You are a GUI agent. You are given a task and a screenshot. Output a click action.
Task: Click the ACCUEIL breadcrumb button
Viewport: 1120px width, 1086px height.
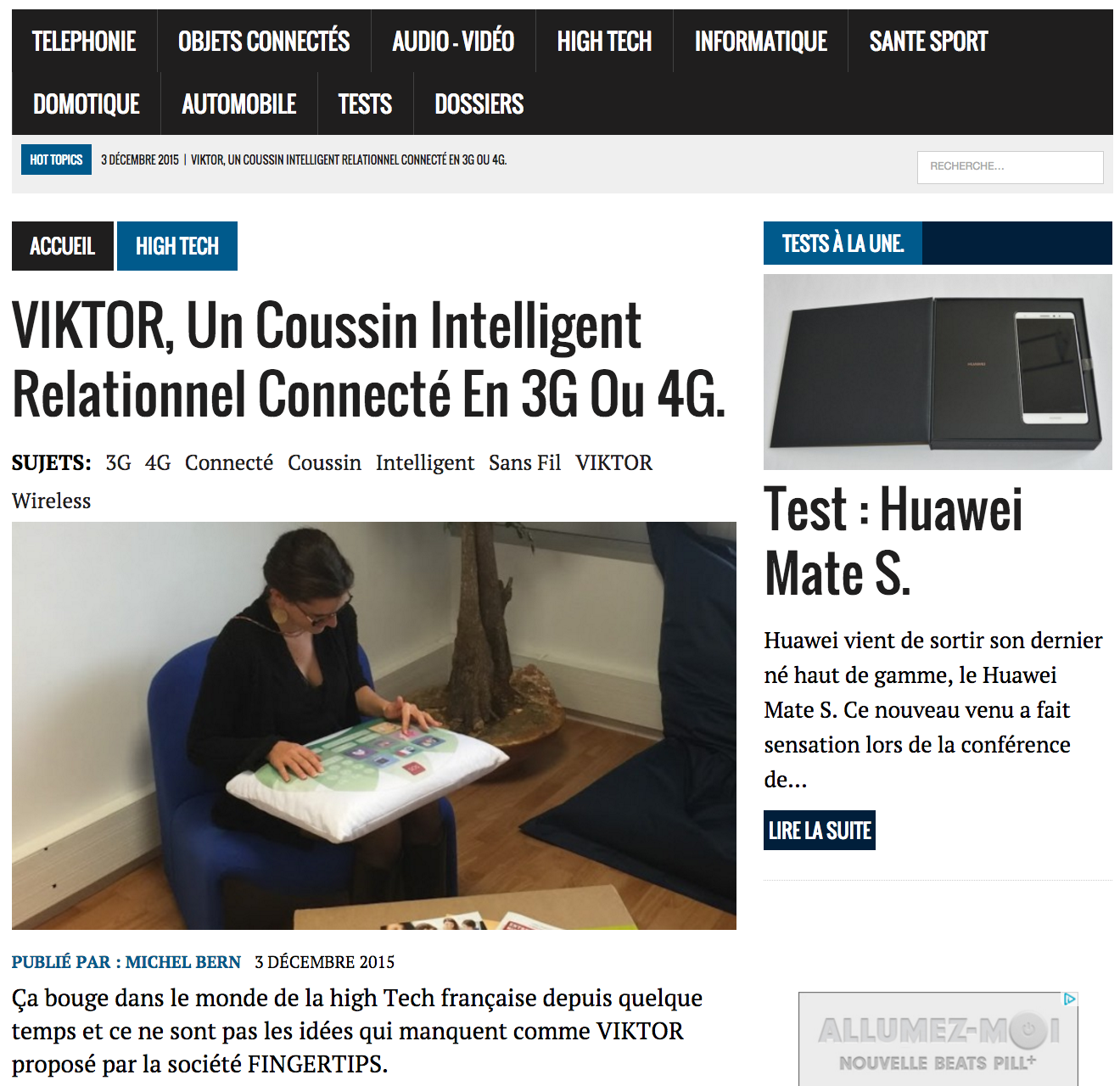62,246
